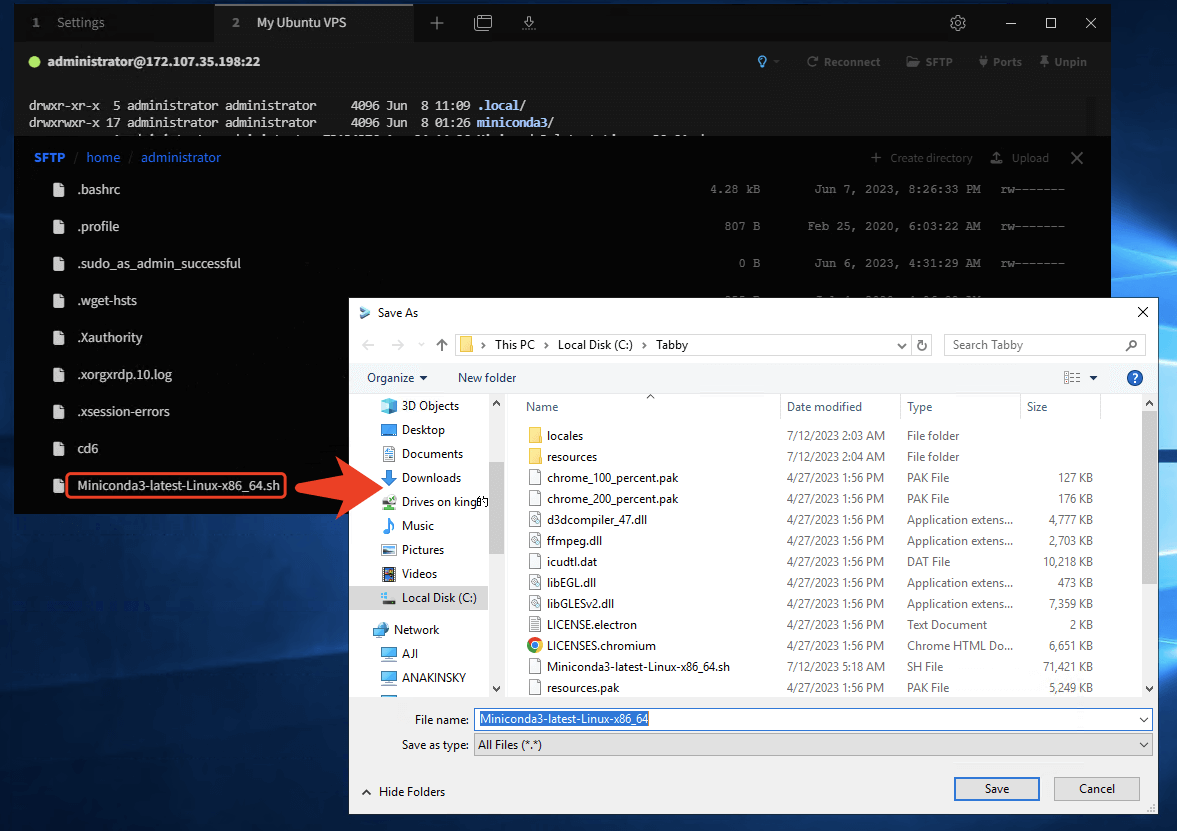Select 3D Objects in navigation pane

click(430, 406)
